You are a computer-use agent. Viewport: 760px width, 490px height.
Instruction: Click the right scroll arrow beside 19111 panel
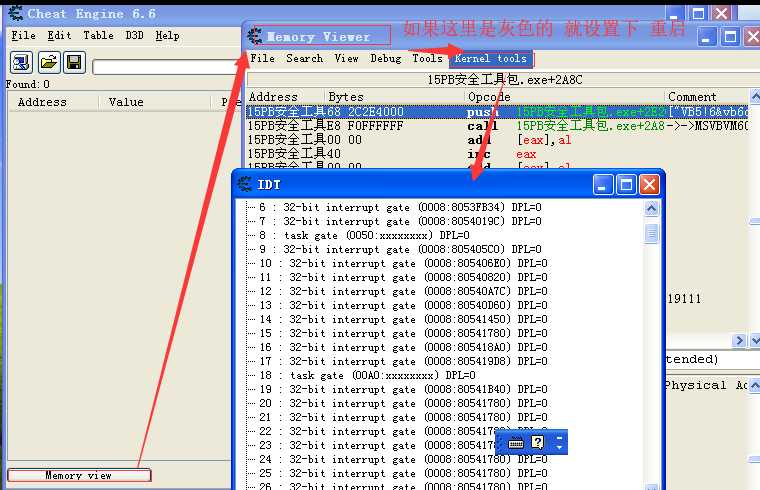(739, 341)
